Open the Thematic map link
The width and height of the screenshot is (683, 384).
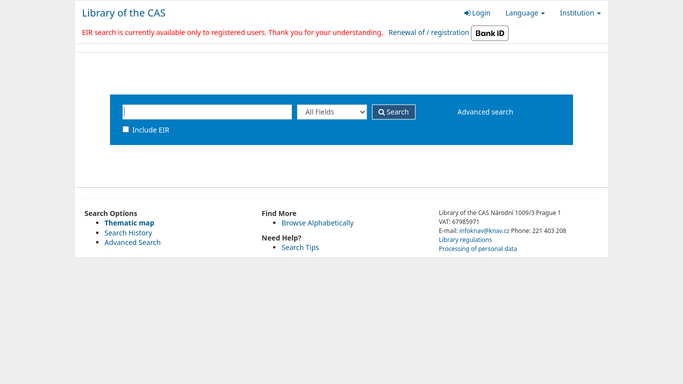point(129,223)
